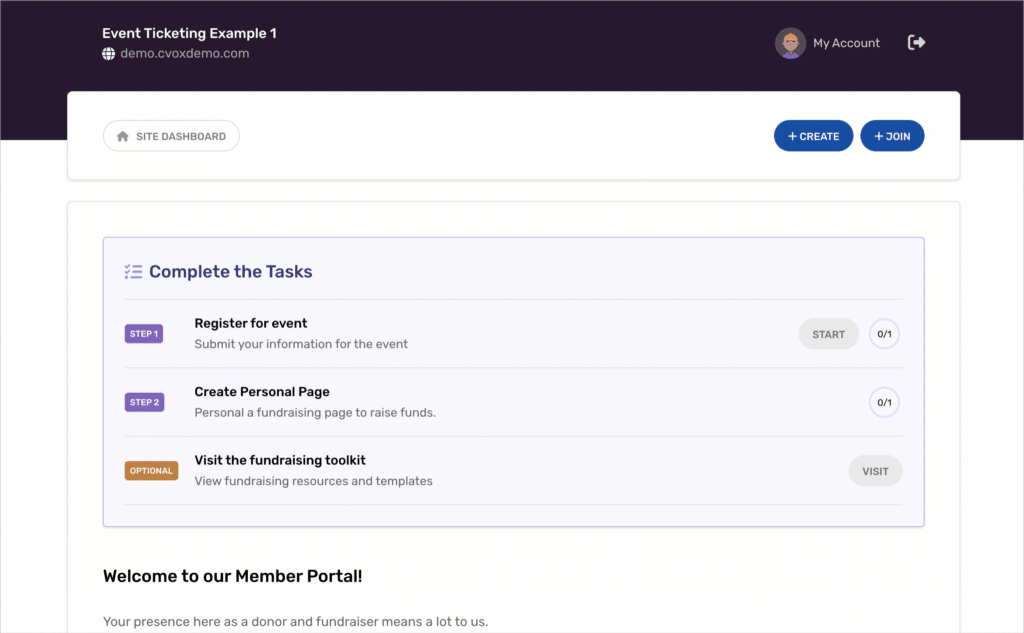Select the Visit the fundraising toolkit task title
The image size is (1024, 633).
tap(279, 460)
